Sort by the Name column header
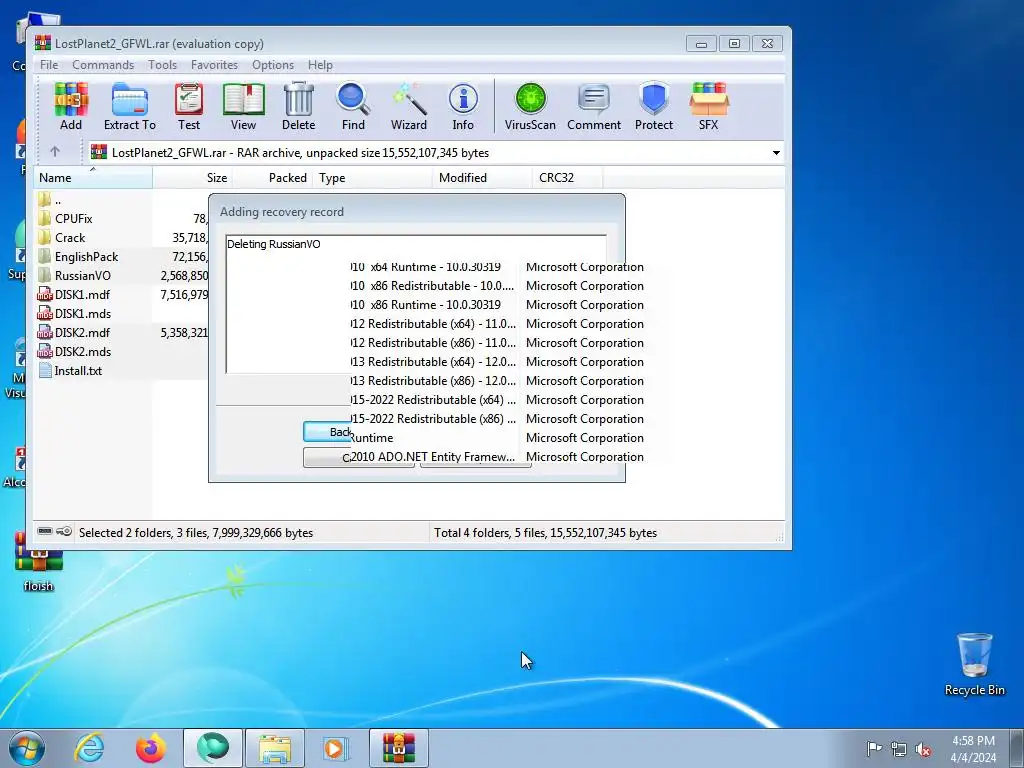Image resolution: width=1024 pixels, height=768 pixels. pos(93,178)
